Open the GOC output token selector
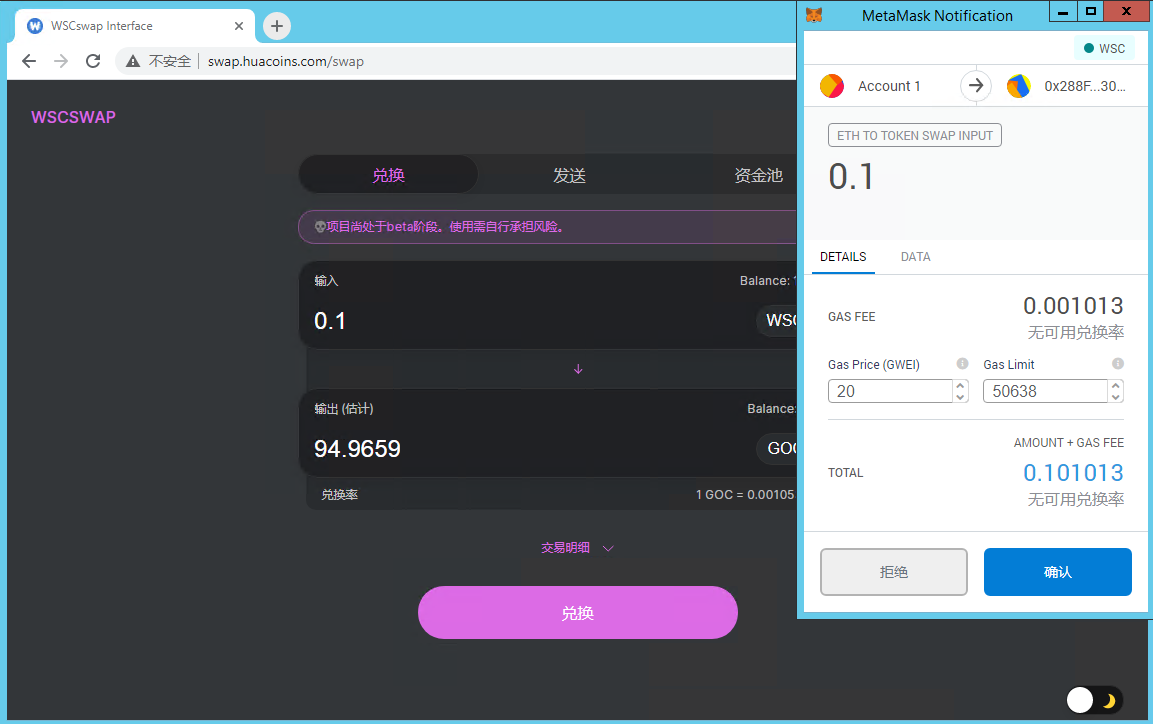Screen dimensions: 1153x724 (777, 448)
